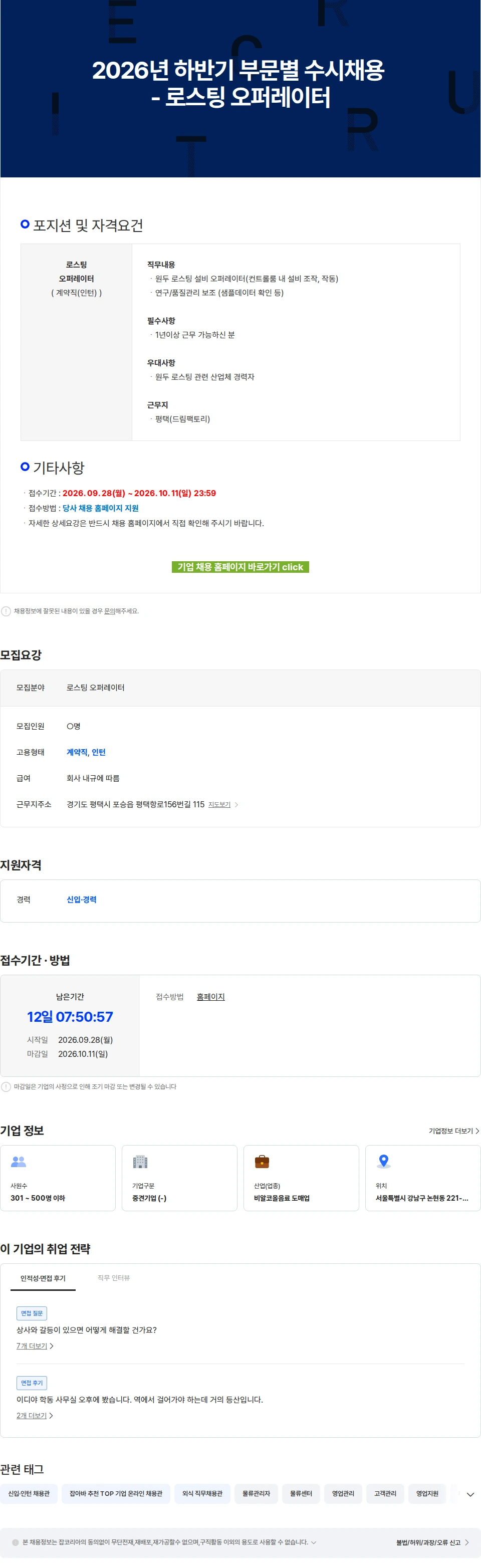Open the 문의 link in the notice

tap(110, 610)
